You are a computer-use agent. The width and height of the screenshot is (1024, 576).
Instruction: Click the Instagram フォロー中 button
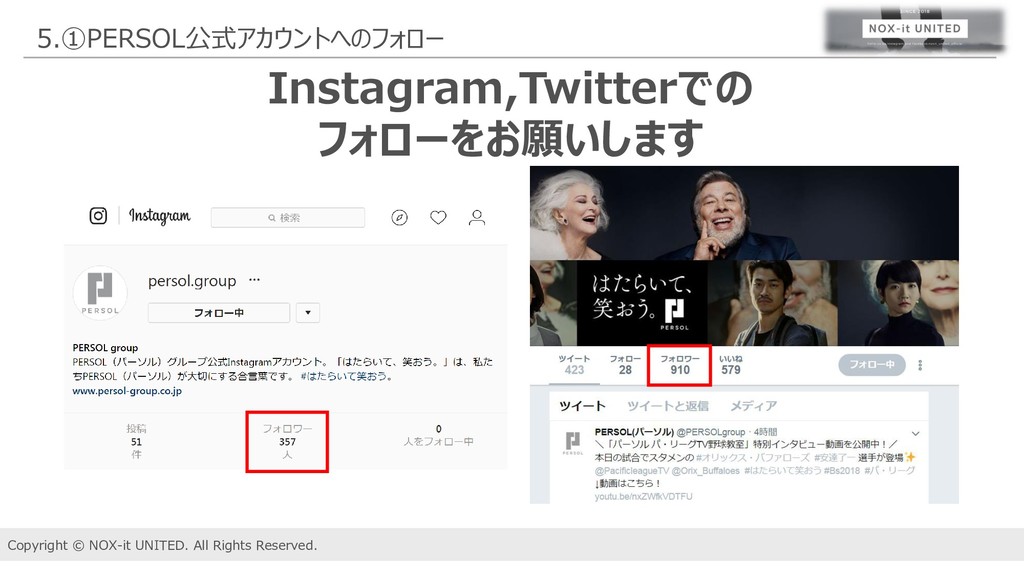(x=219, y=313)
